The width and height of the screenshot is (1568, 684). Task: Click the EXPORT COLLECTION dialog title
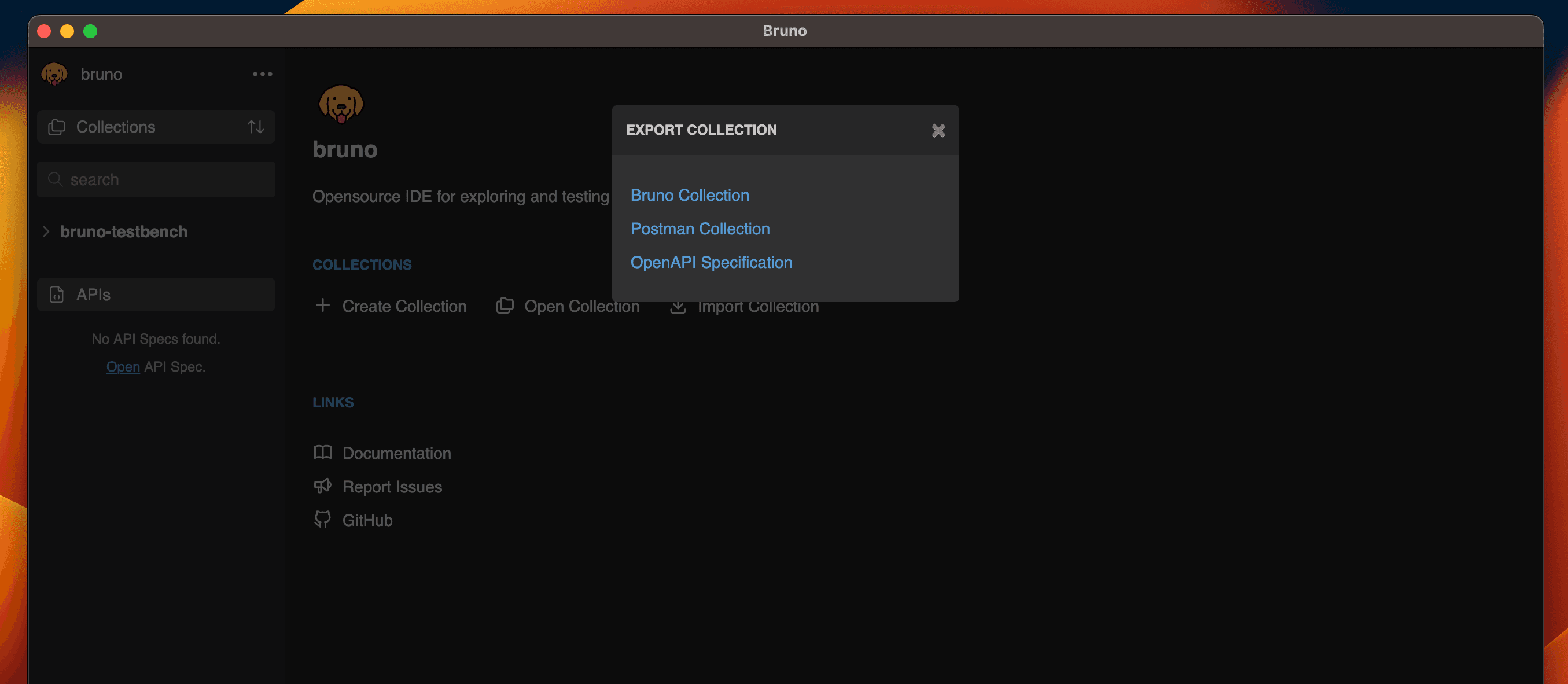pyautogui.click(x=701, y=130)
